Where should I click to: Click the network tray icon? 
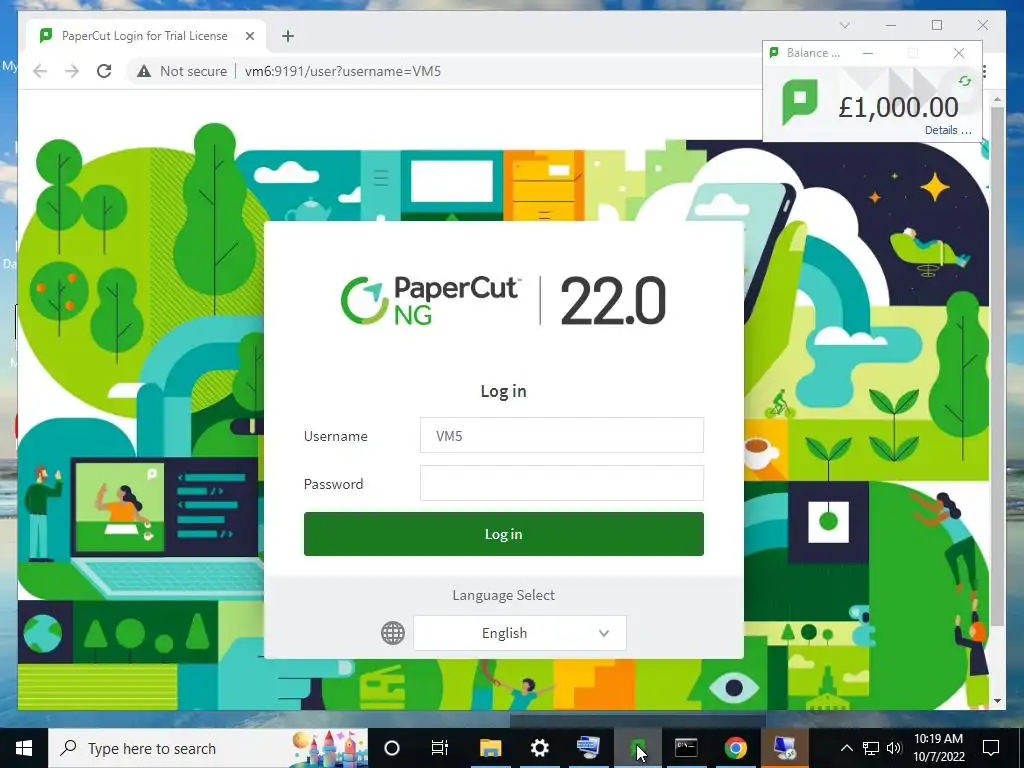pos(871,748)
